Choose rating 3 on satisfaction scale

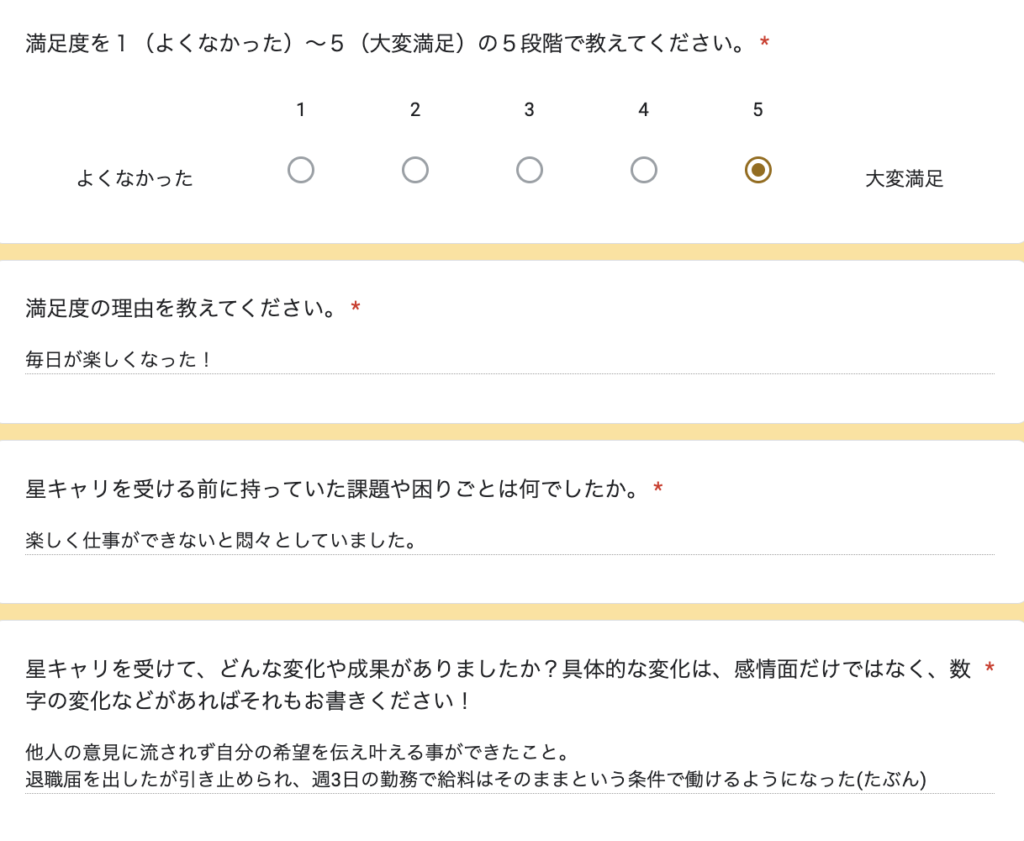coord(529,170)
